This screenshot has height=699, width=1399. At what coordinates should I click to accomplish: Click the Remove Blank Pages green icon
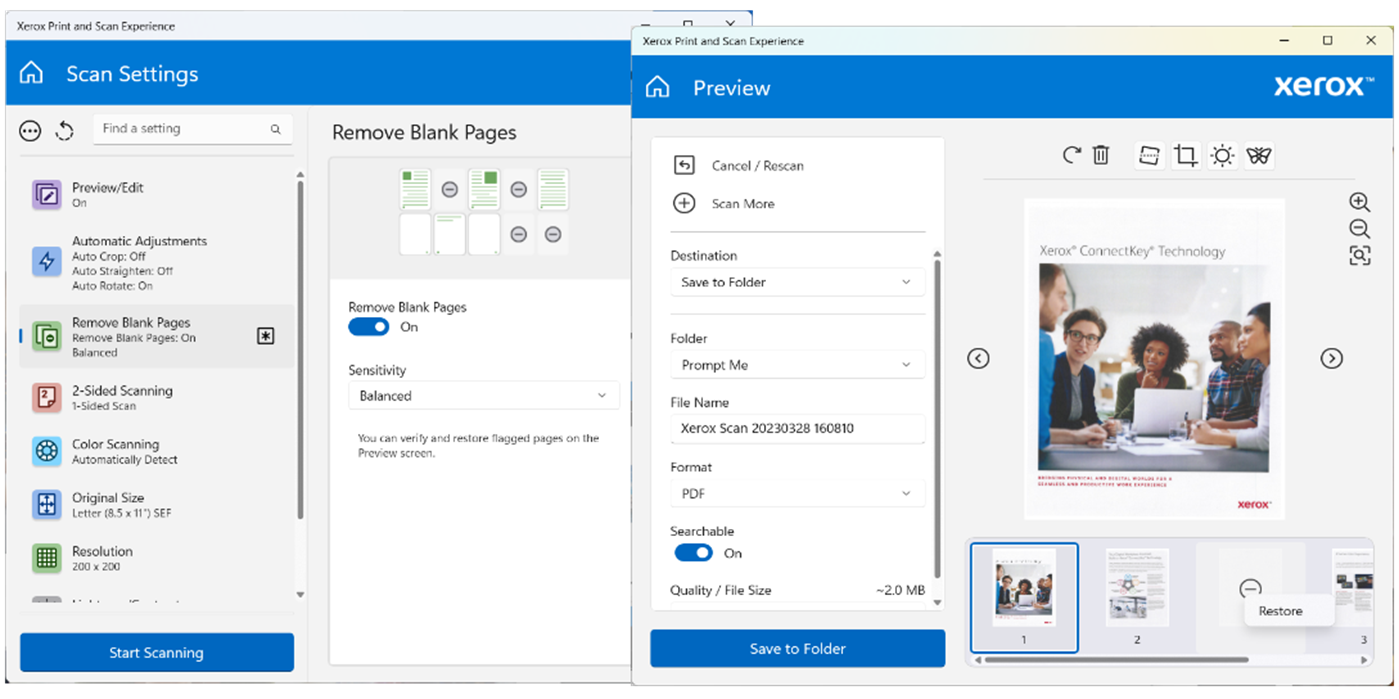[47, 337]
